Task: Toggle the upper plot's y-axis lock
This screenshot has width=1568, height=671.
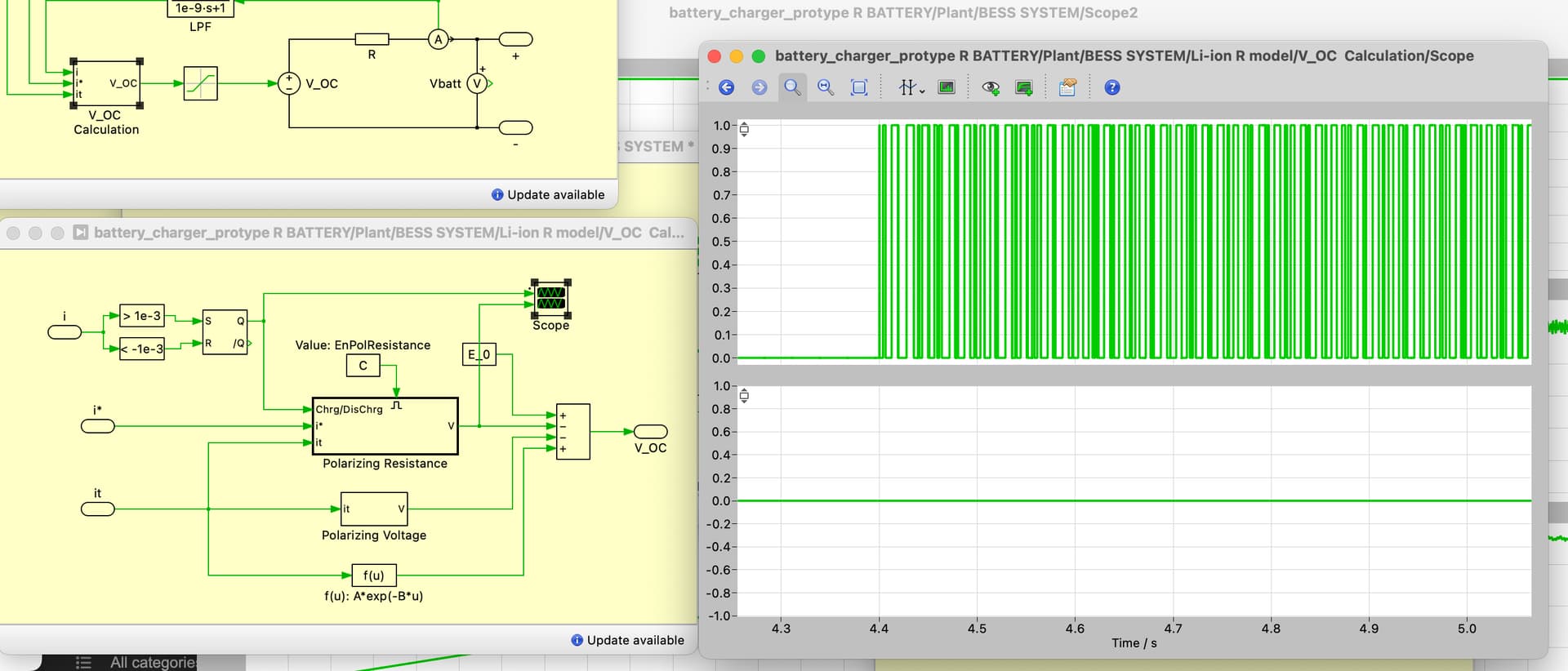Action: [x=744, y=129]
